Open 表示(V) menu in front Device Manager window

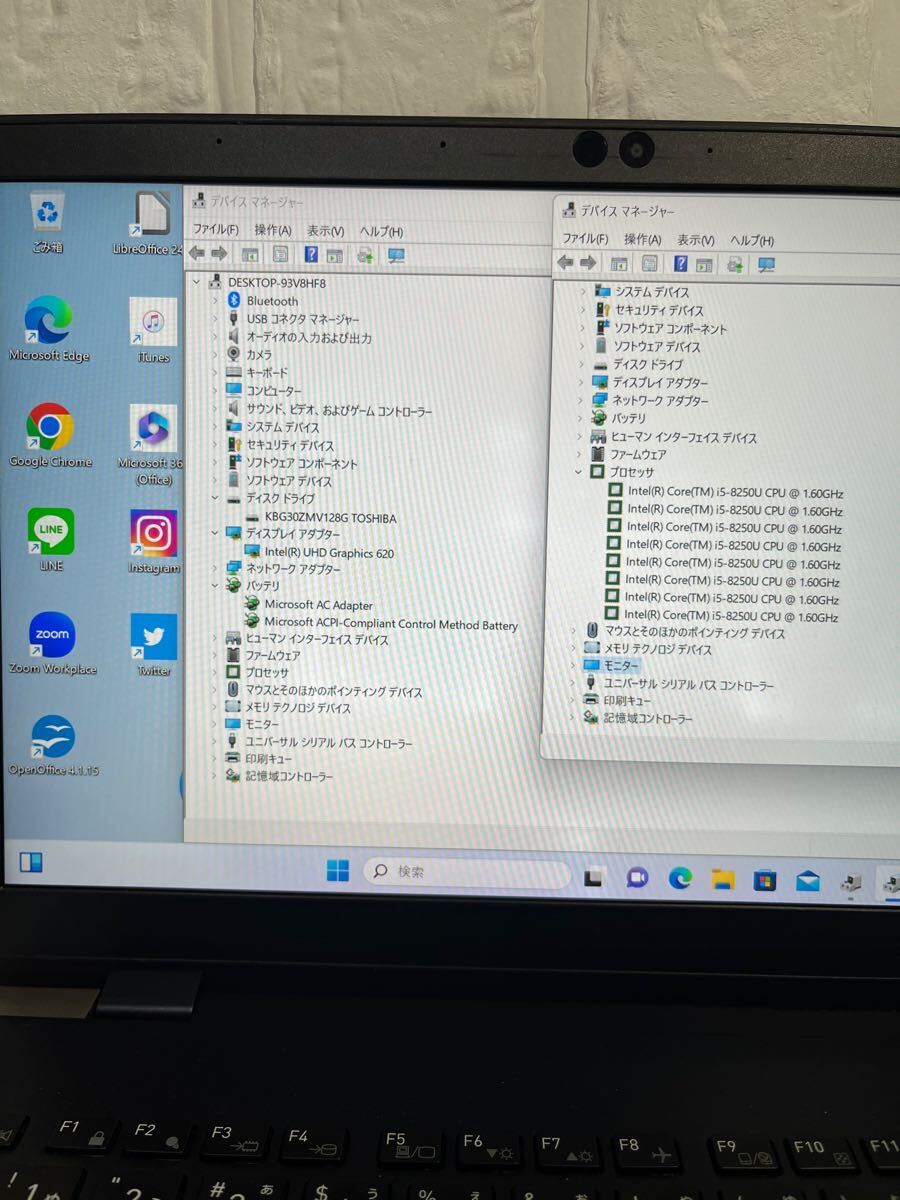[x=695, y=240]
